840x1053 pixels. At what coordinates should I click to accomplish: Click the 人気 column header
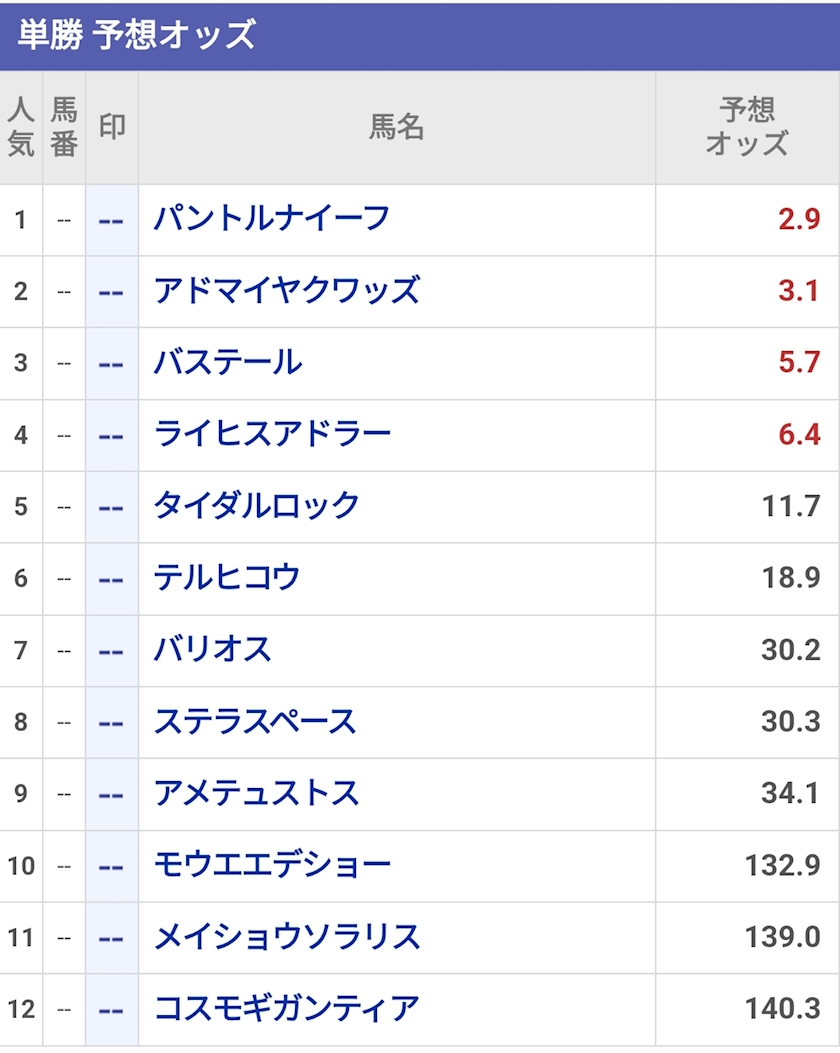click(21, 127)
